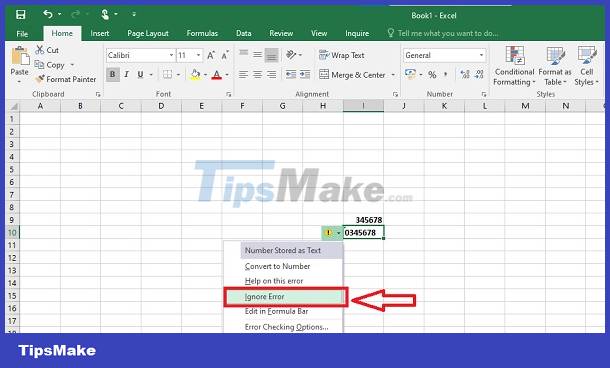Screen dimensions: 610x368
Task: Click the Redo arrow icon
Action: (x=76, y=14)
